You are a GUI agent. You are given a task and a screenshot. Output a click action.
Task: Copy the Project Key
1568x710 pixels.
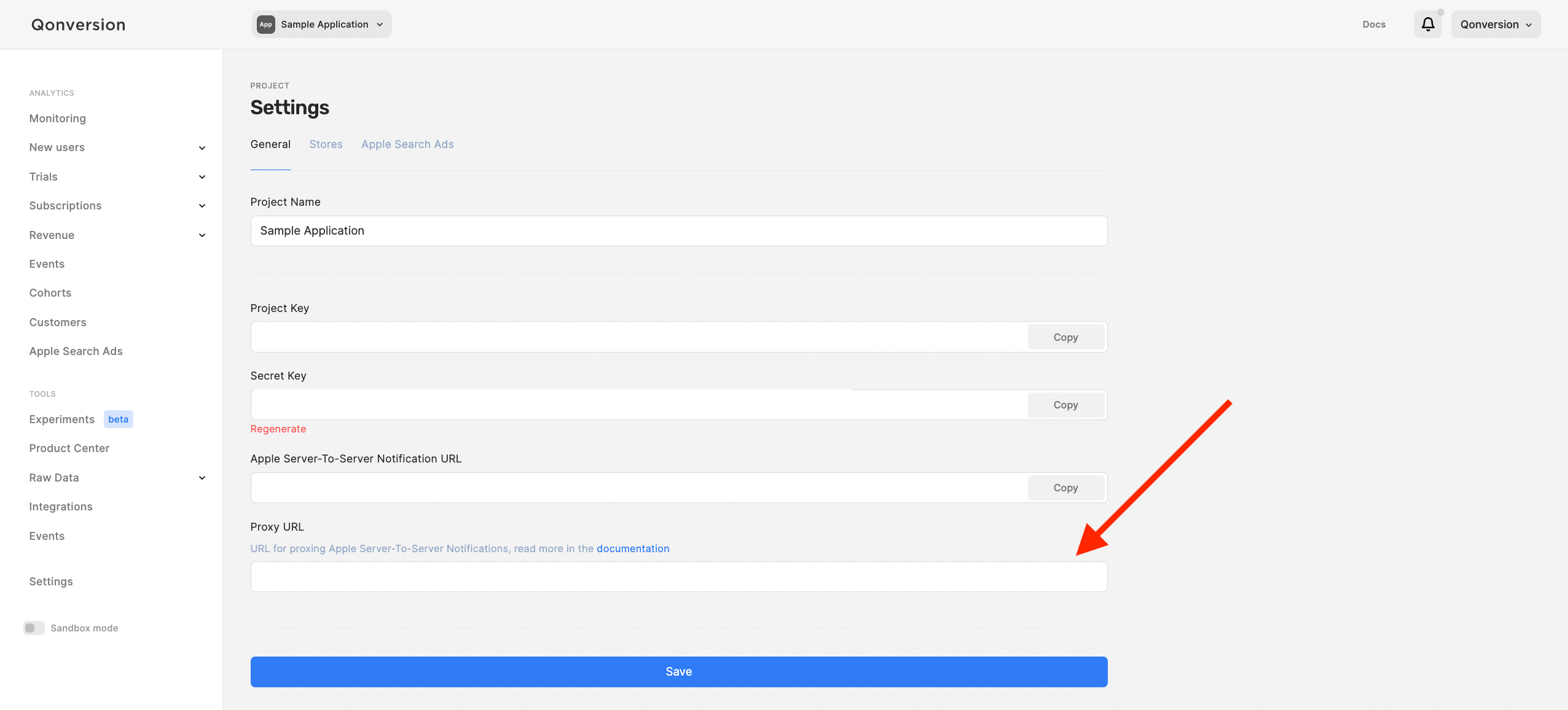coord(1065,337)
